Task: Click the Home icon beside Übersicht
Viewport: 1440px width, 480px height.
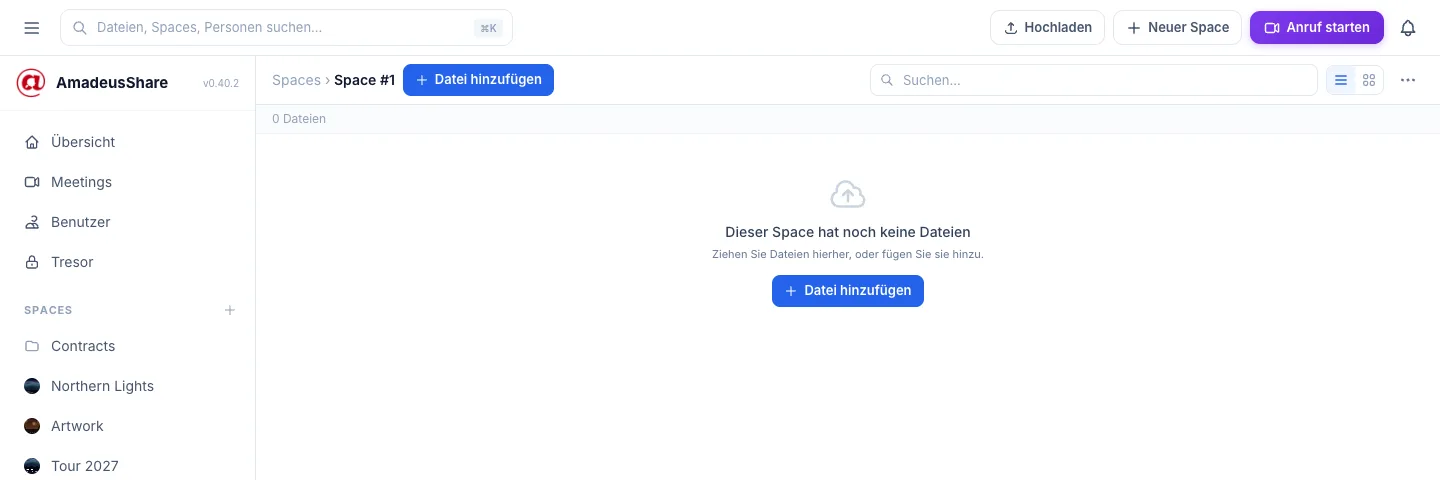Action: click(32, 142)
